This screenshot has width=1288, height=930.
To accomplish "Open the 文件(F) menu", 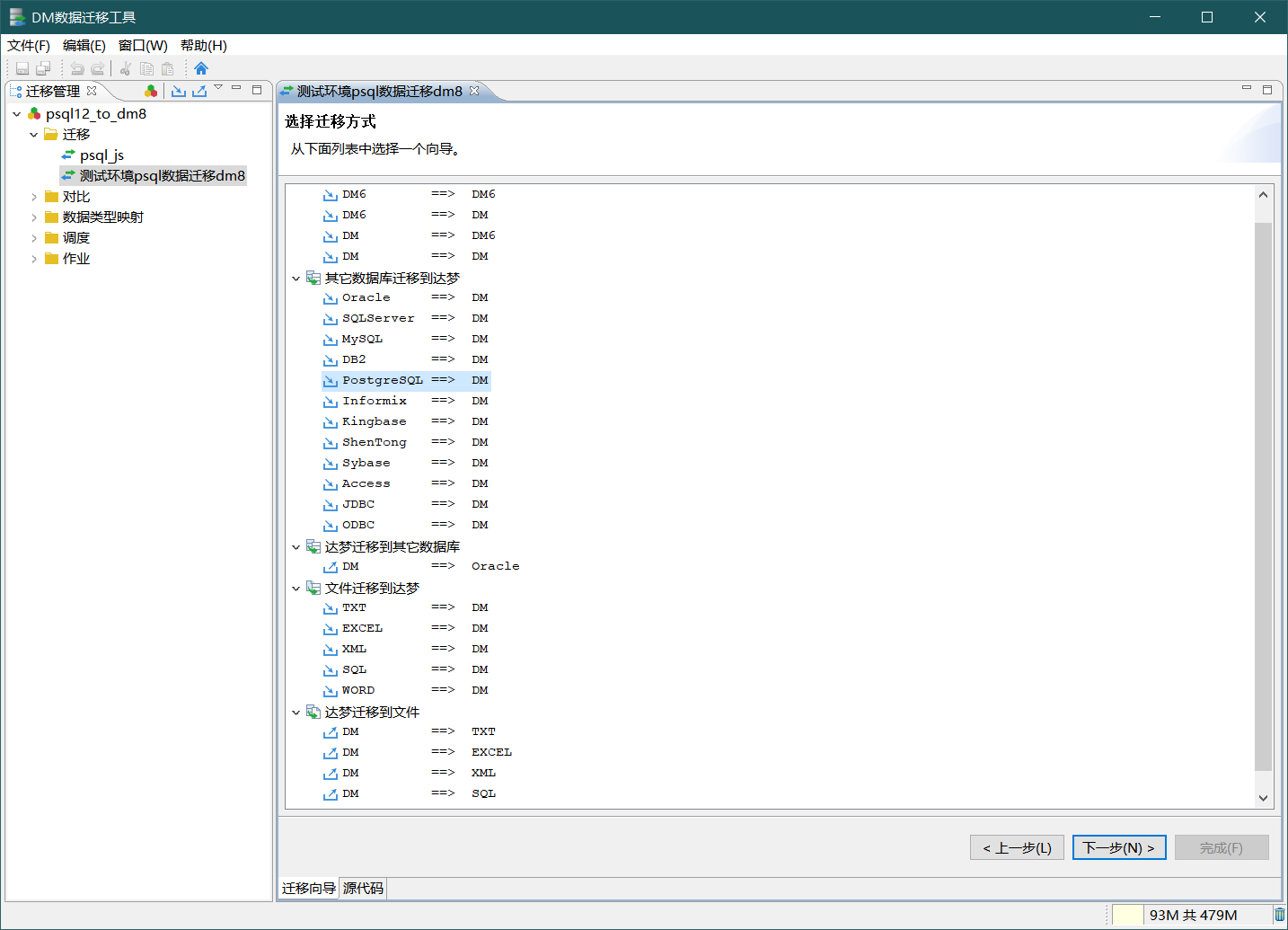I will click(x=29, y=45).
